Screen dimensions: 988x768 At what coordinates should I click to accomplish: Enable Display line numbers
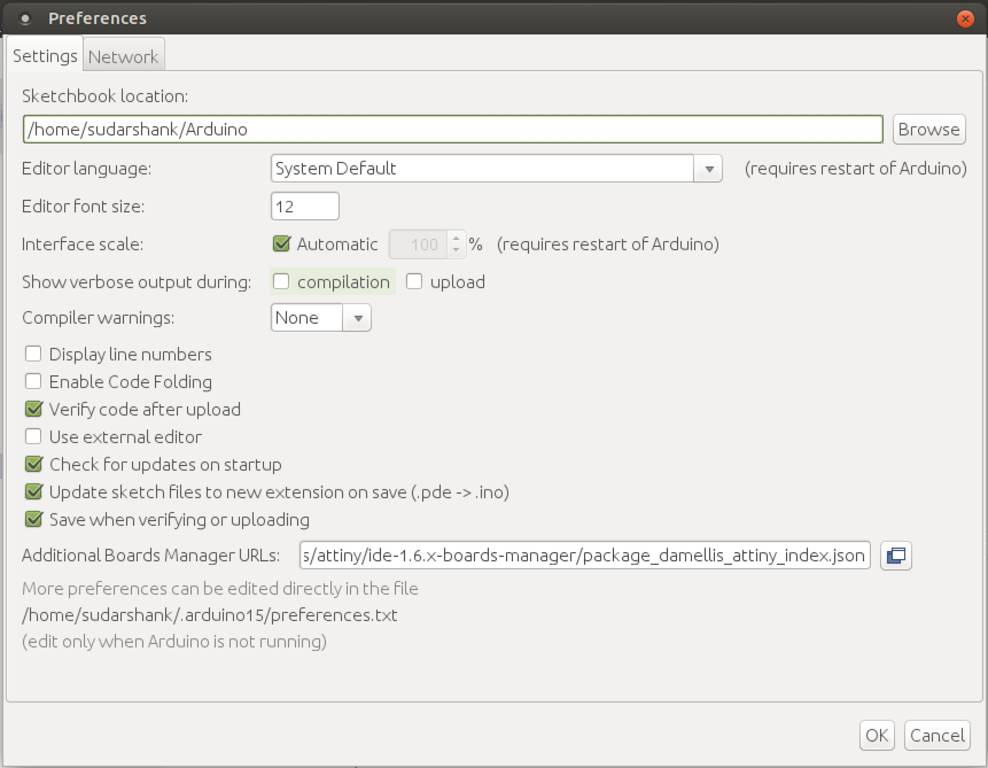click(34, 354)
